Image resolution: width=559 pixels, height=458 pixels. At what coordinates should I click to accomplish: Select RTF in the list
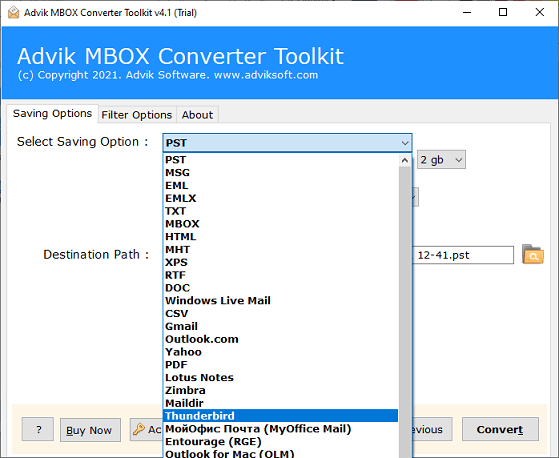click(x=281, y=275)
